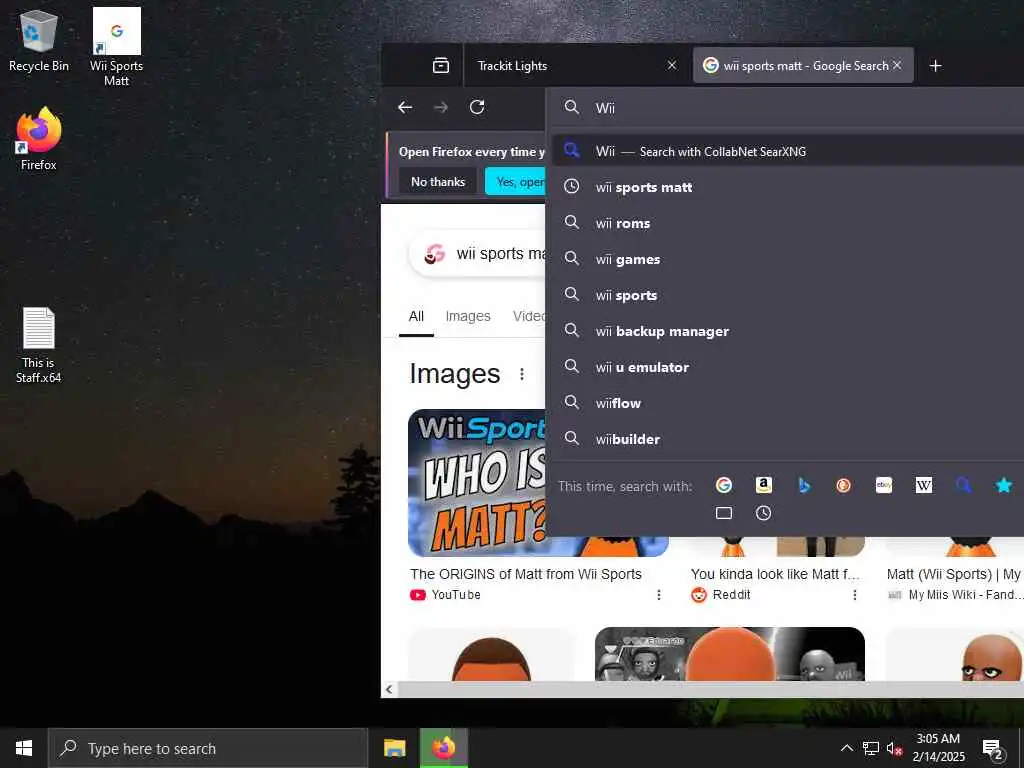
Task: Search this time with Bing icon
Action: pyautogui.click(x=803, y=485)
